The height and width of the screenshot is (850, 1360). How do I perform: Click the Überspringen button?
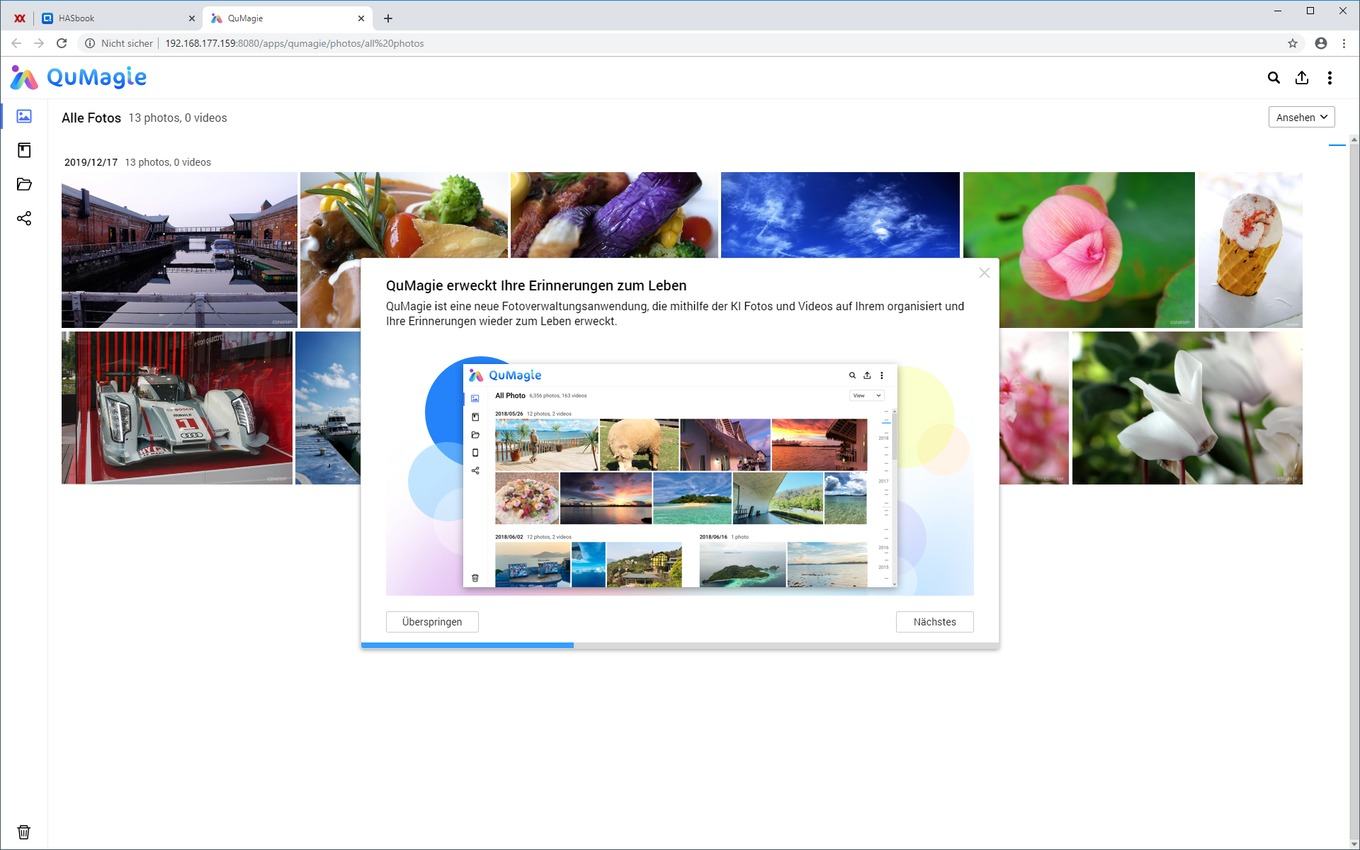432,622
